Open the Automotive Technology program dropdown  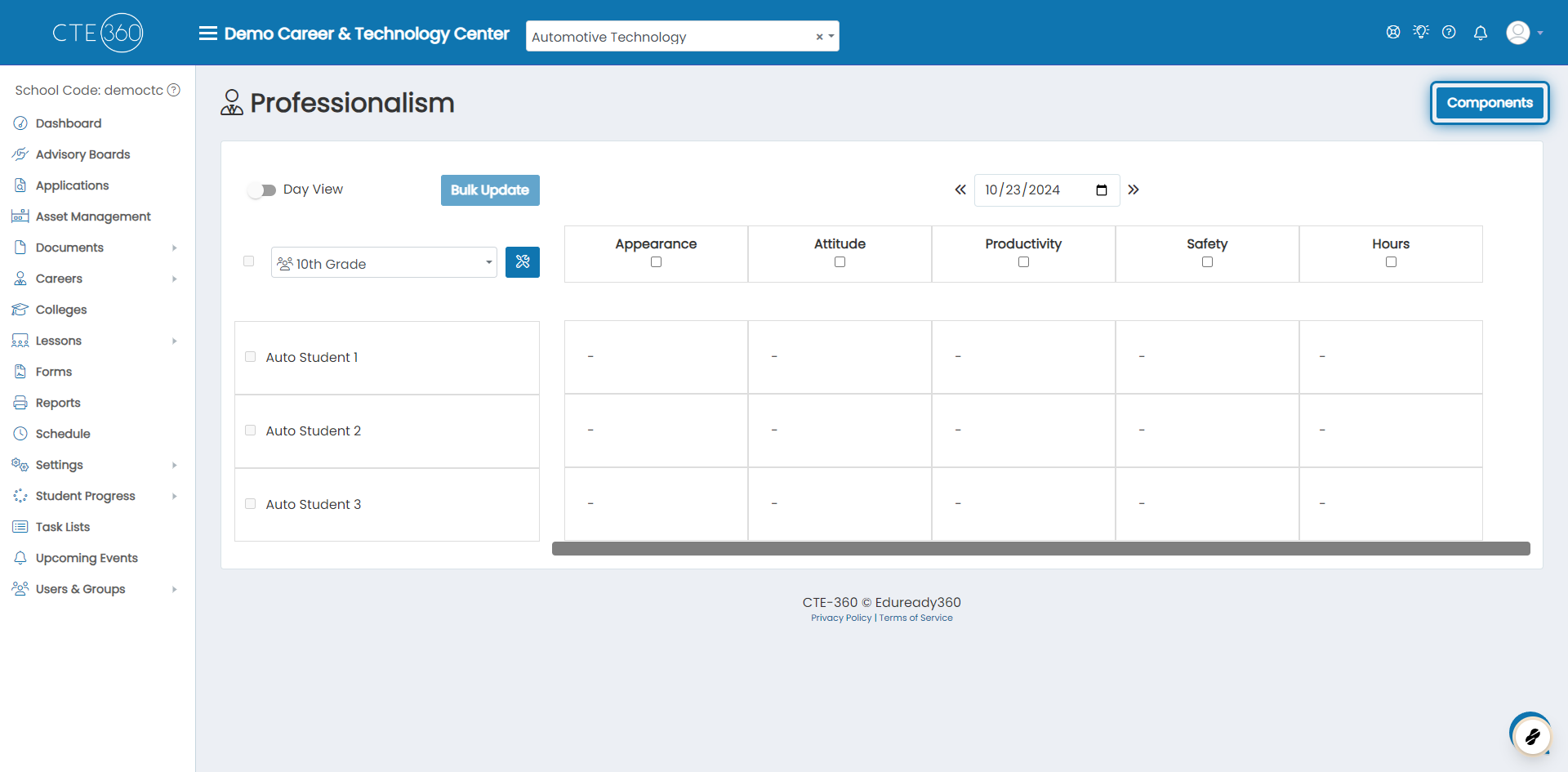[x=682, y=36]
